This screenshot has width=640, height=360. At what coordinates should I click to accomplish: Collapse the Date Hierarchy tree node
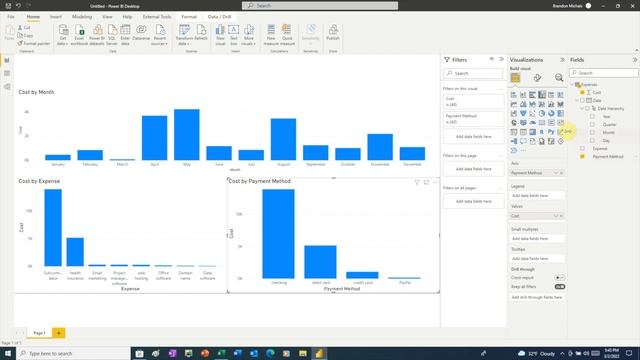(x=582, y=109)
